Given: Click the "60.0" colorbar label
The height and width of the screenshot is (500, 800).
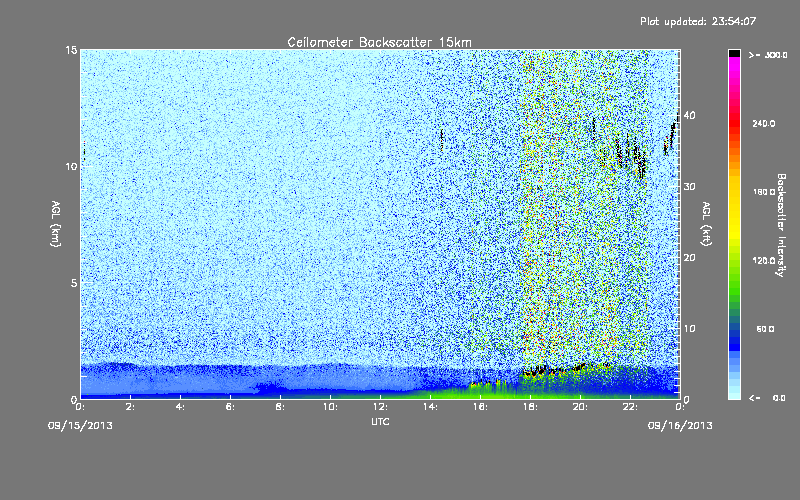Looking at the screenshot, I should point(765,329).
